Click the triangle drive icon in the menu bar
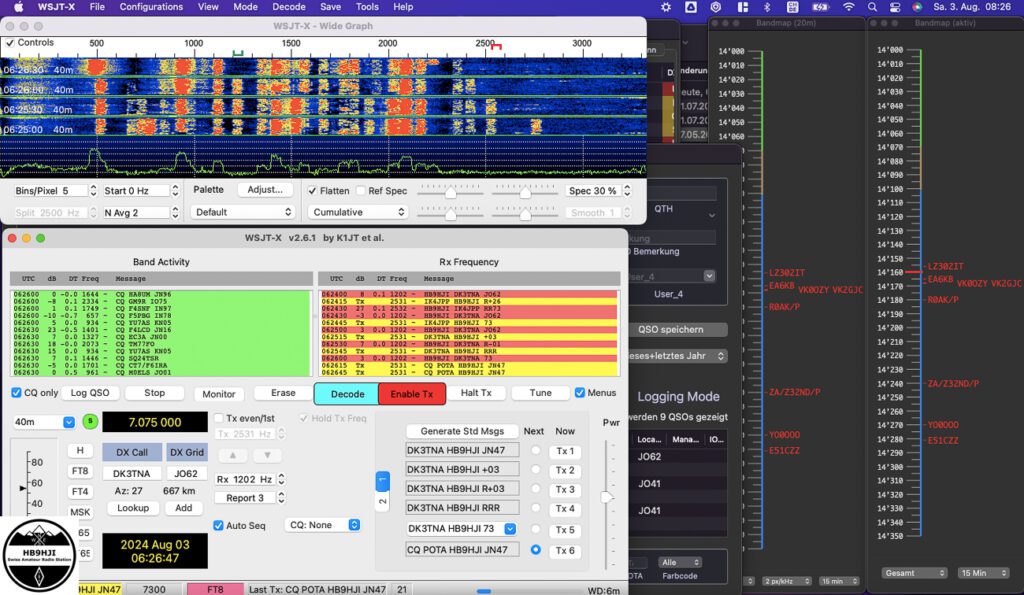This screenshot has width=1024, height=595. 690,7
